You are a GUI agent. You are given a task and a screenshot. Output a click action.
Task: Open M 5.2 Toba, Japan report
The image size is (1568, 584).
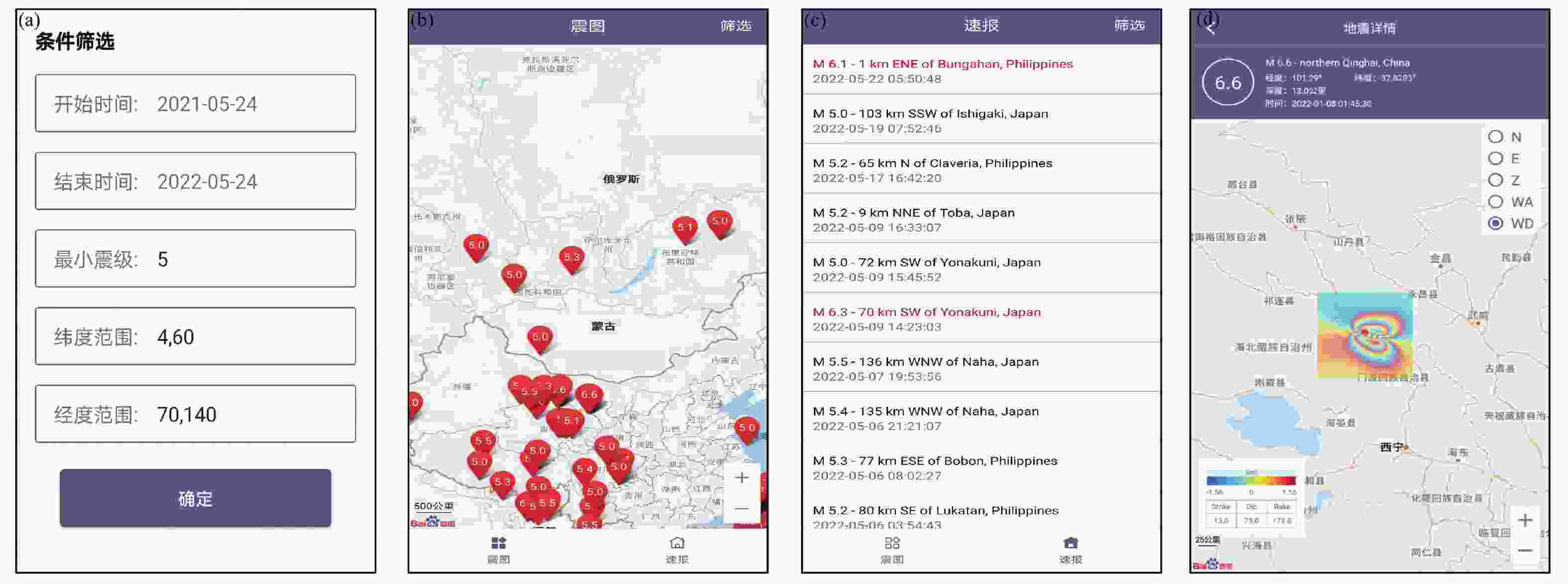coord(981,219)
